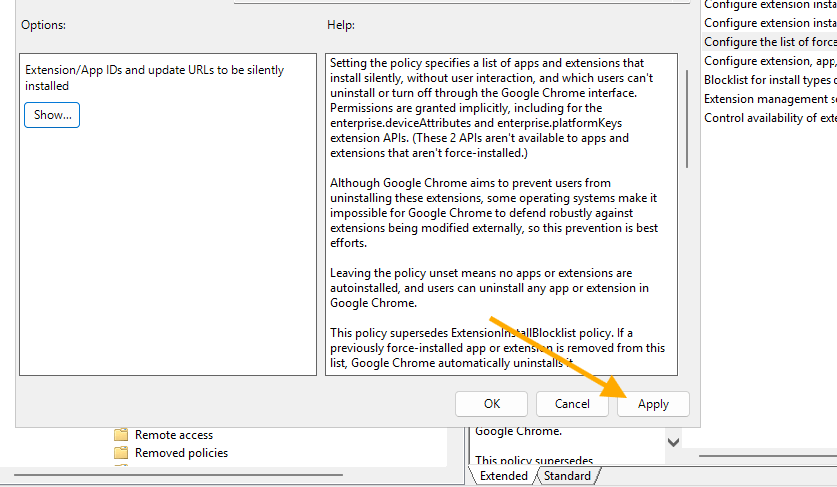The image size is (837, 487).
Task: Select 'Blocklist for install types' policy
Action: tap(769, 79)
